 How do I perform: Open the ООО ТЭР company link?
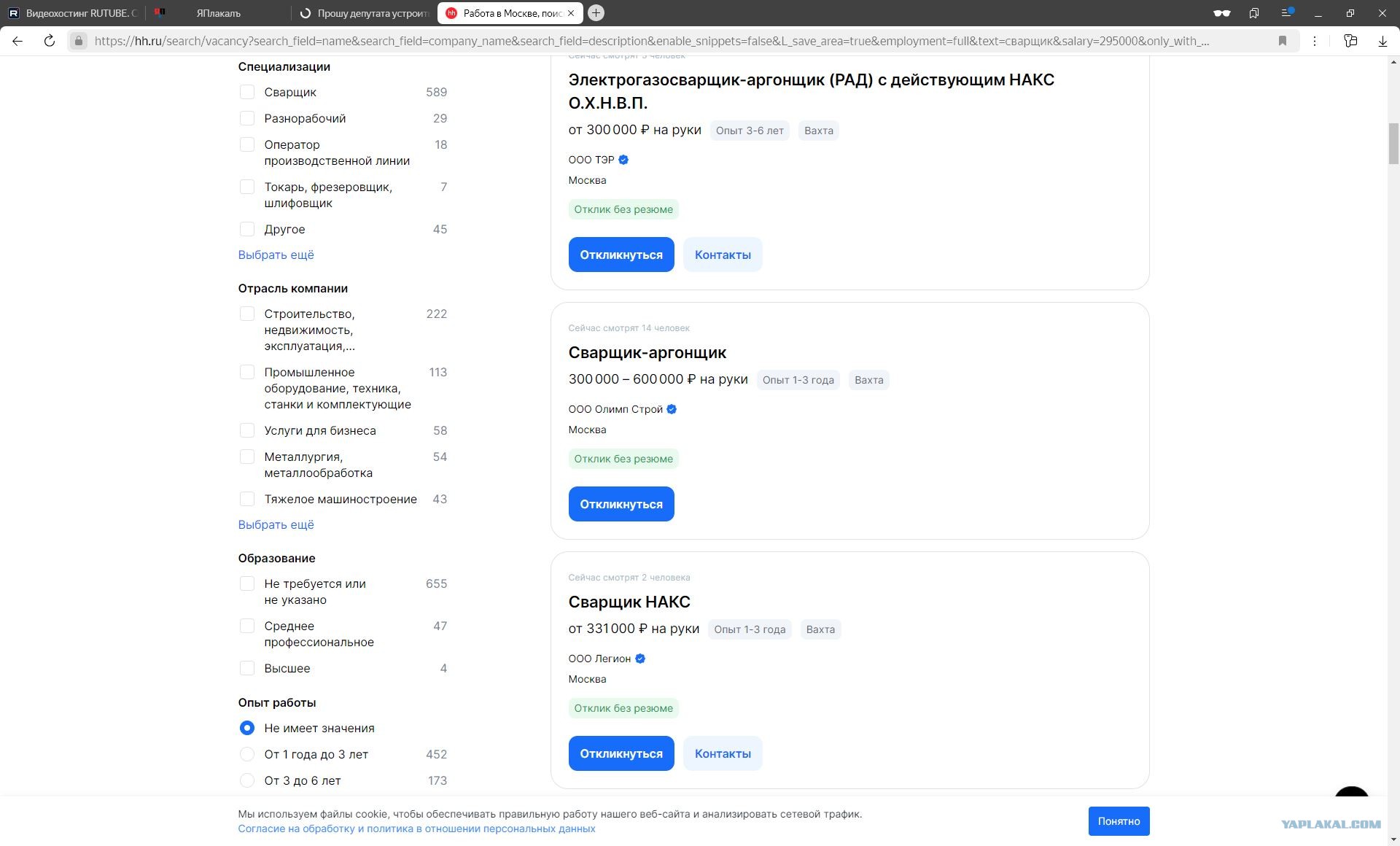coord(591,160)
